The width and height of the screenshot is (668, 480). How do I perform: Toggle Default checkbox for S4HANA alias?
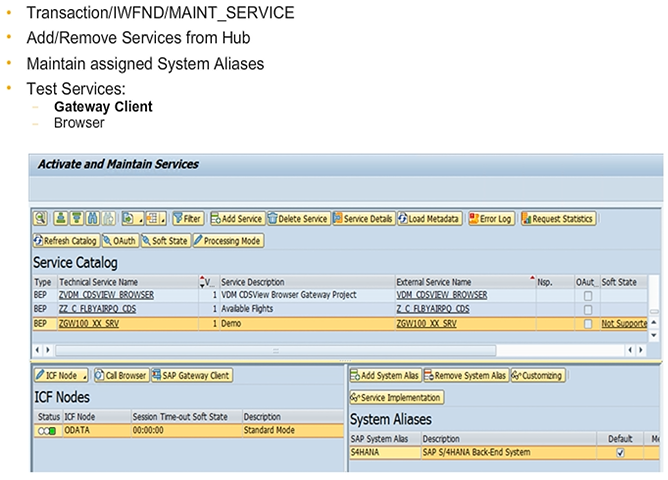point(620,452)
